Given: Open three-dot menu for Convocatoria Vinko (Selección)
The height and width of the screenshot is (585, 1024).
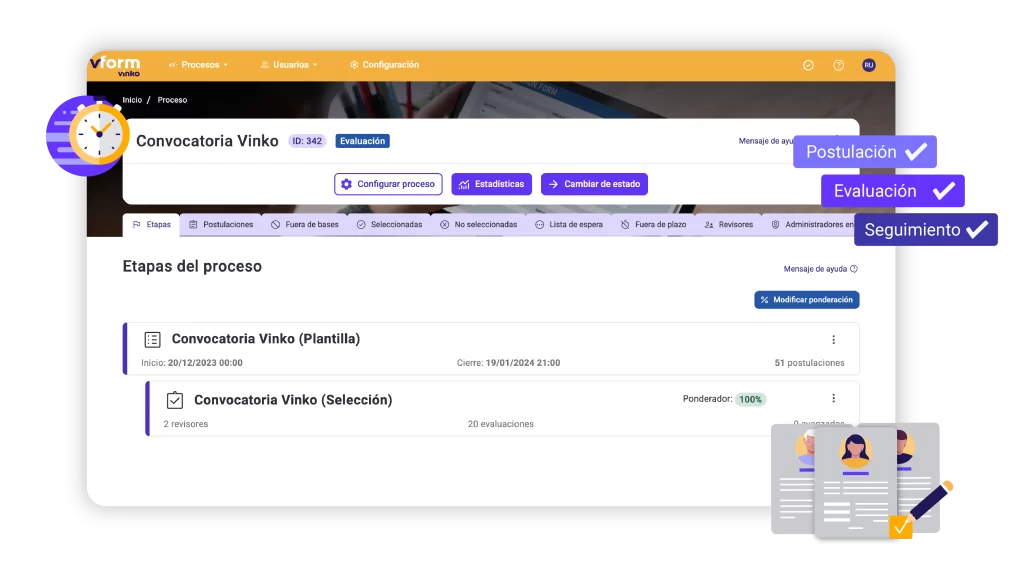Looking at the screenshot, I should tap(833, 398).
